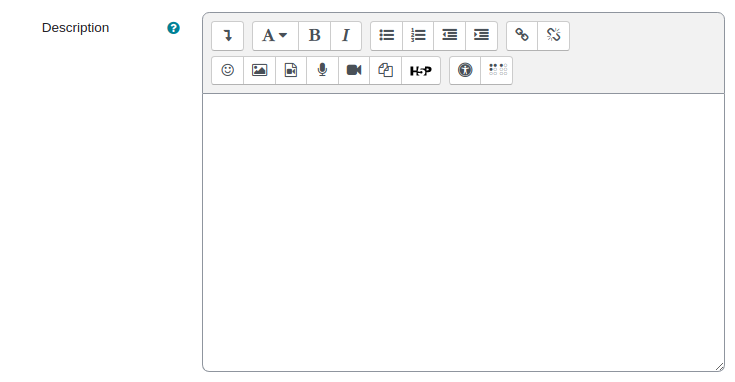This screenshot has height=382, width=735.
Task: Open the manage files dialog
Action: point(385,70)
